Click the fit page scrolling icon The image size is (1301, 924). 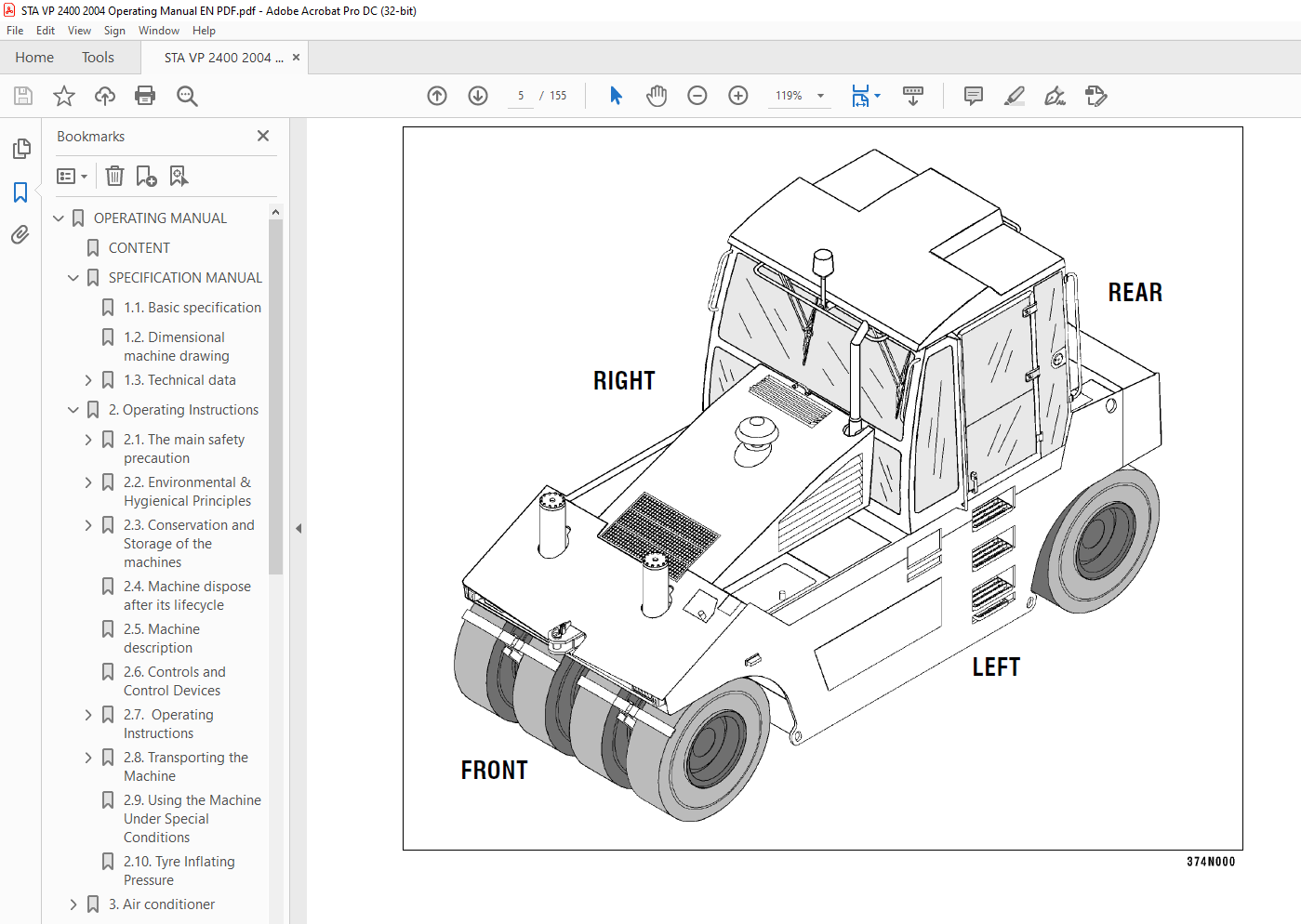tap(860, 96)
